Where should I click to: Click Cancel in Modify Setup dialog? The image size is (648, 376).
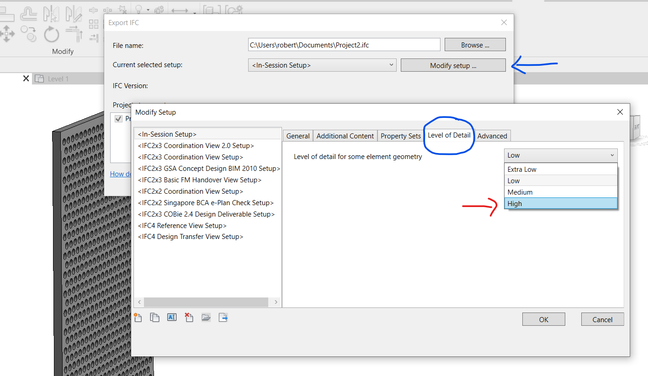tap(602, 319)
